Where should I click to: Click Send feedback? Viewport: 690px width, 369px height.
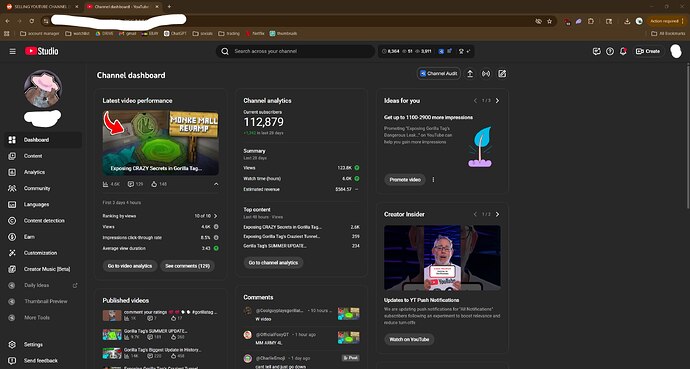point(43,361)
